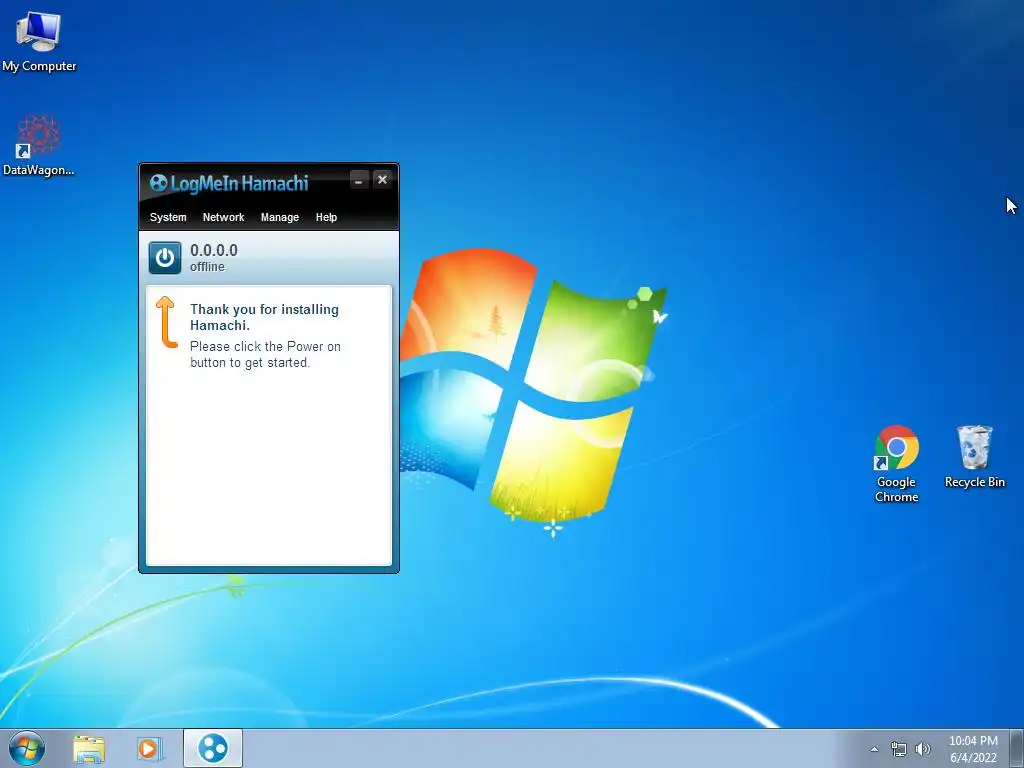This screenshot has height=768, width=1024.
Task: Click the offline status label
Action: [x=207, y=266]
